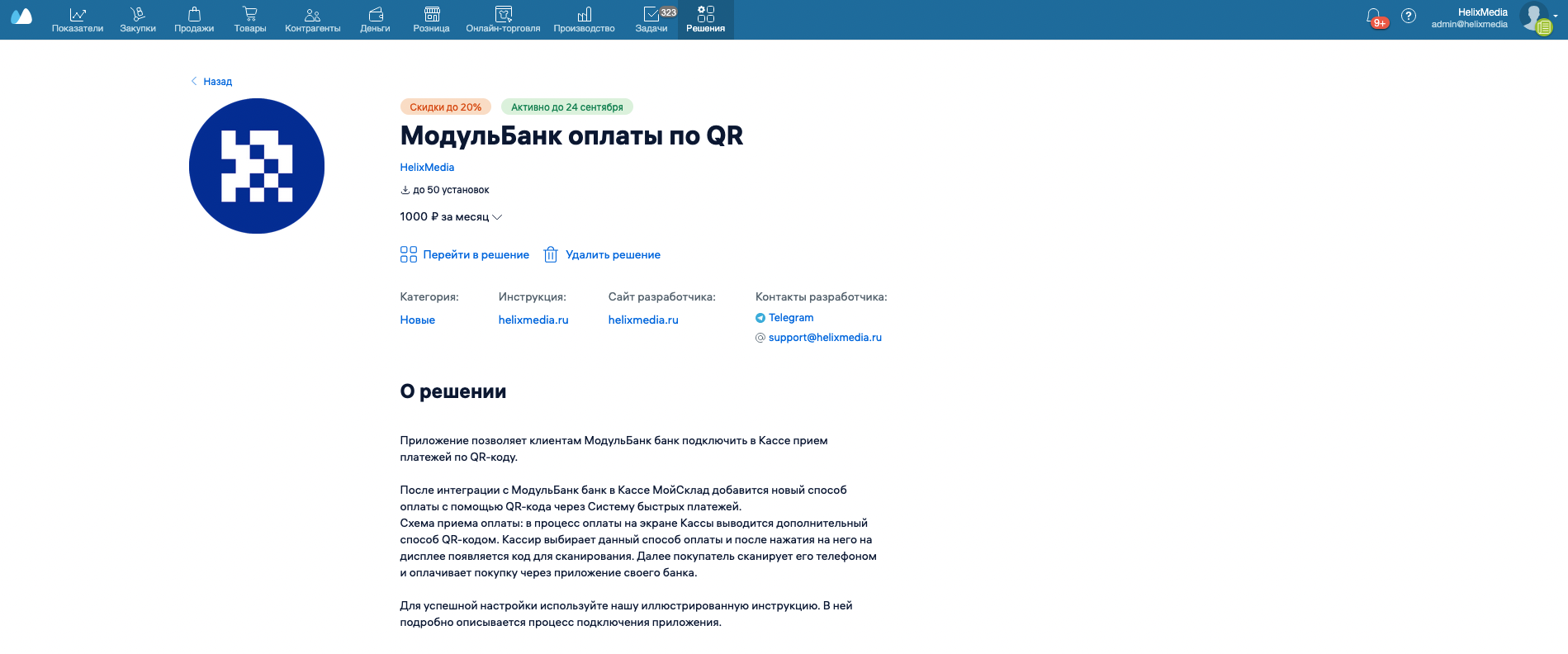Open the helixmedia.ru instruction link

point(533,320)
